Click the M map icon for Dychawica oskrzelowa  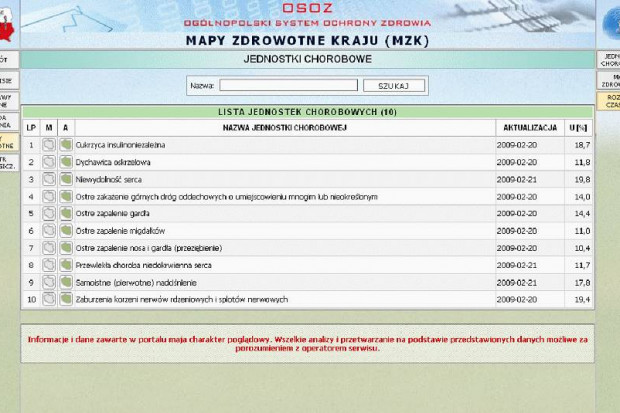[x=49, y=162]
